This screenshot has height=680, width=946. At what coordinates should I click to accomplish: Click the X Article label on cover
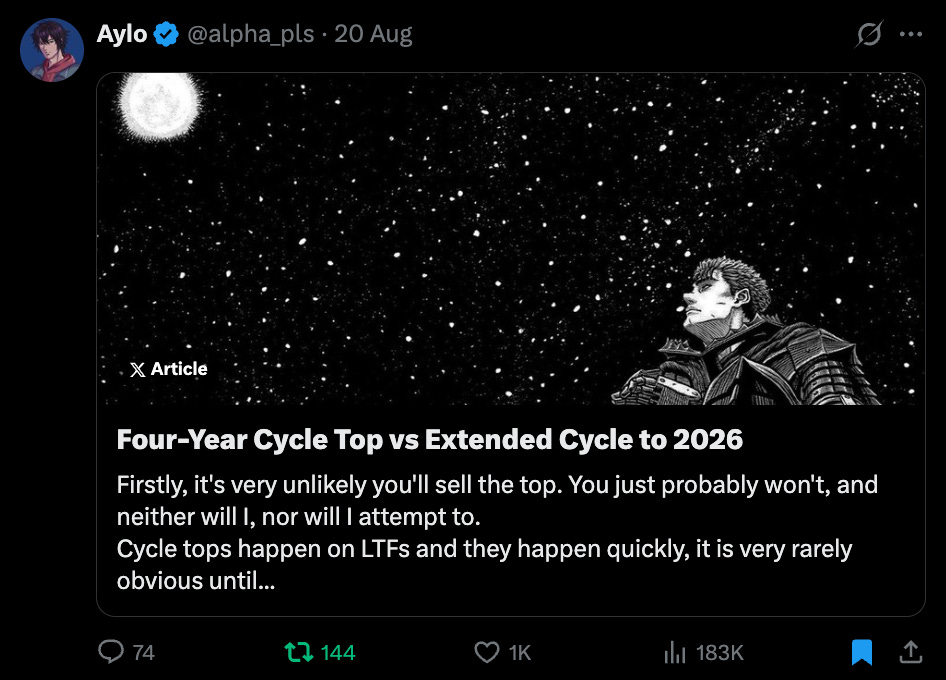[x=169, y=369]
